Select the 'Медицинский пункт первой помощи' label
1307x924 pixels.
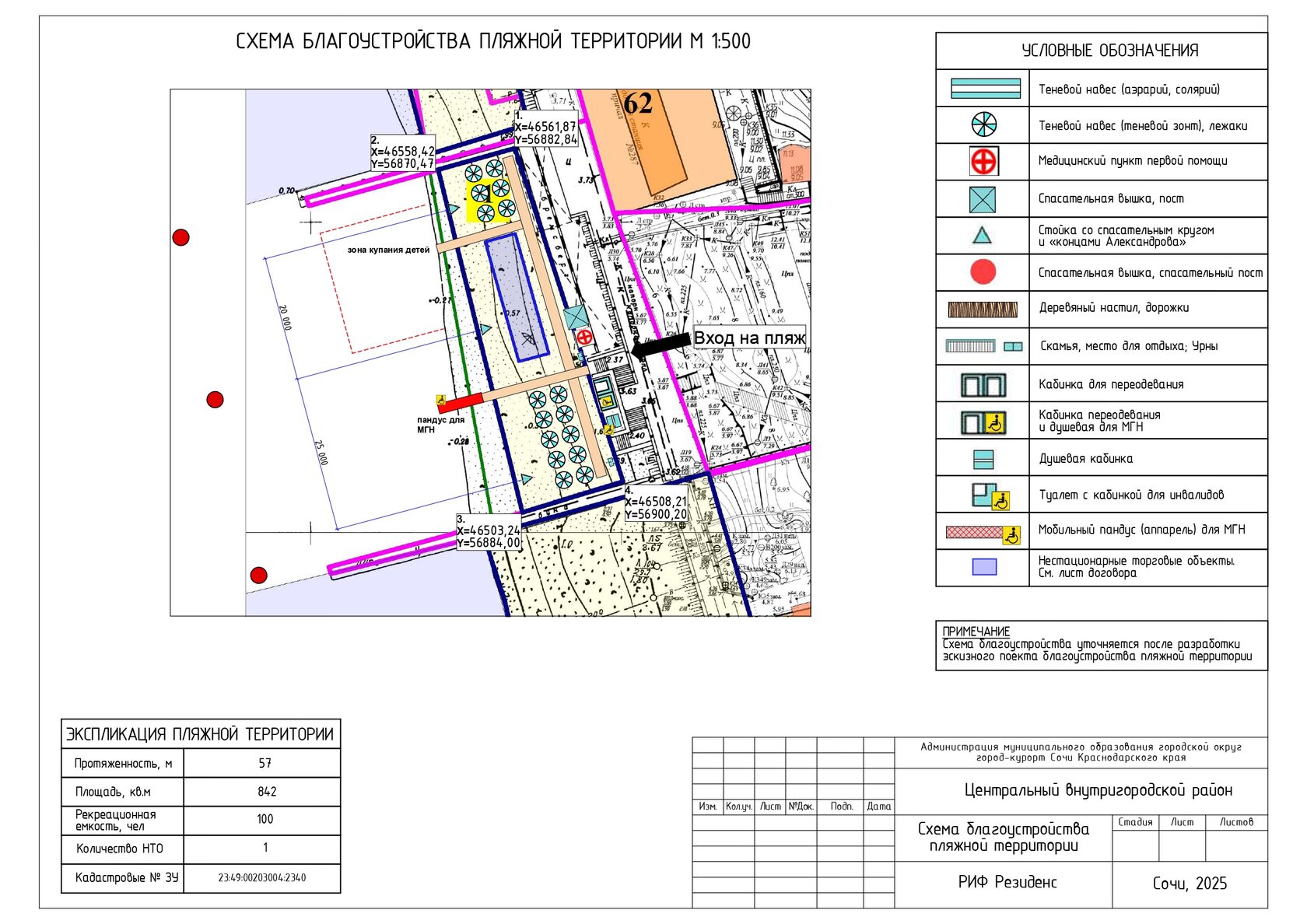click(x=1133, y=161)
